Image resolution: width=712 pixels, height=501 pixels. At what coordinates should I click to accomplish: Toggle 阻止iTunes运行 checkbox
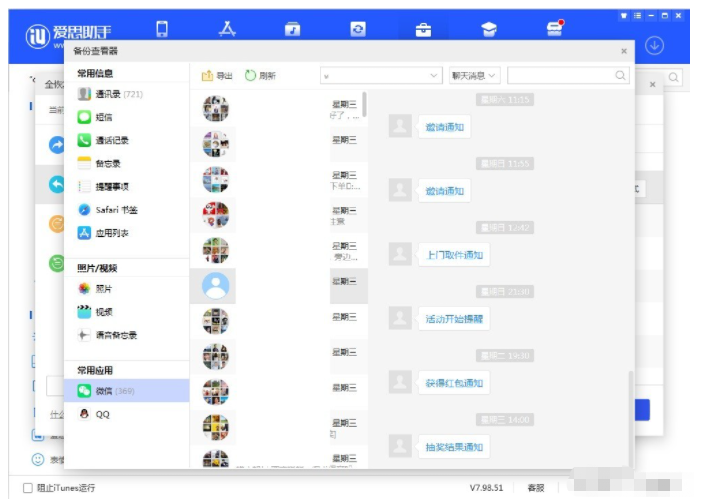(x=28, y=488)
